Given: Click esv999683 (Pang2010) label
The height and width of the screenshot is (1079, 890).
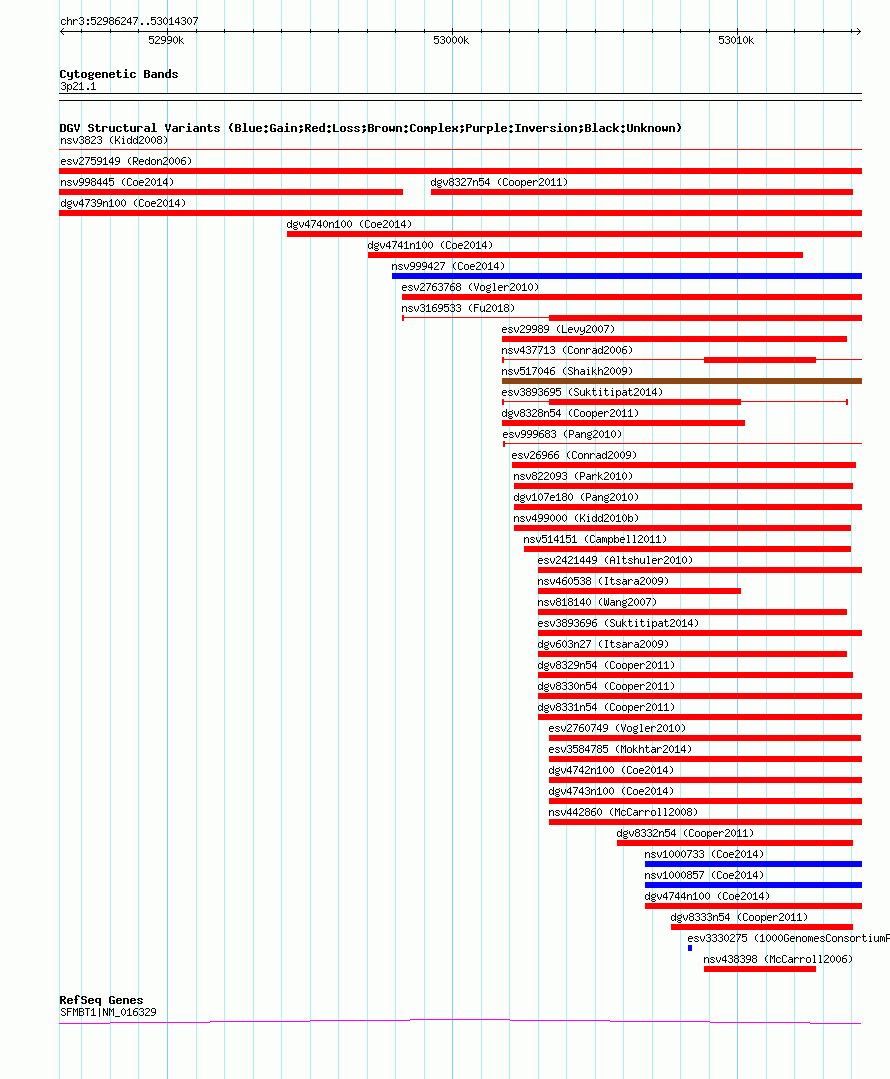Looking at the screenshot, I should [x=562, y=434].
